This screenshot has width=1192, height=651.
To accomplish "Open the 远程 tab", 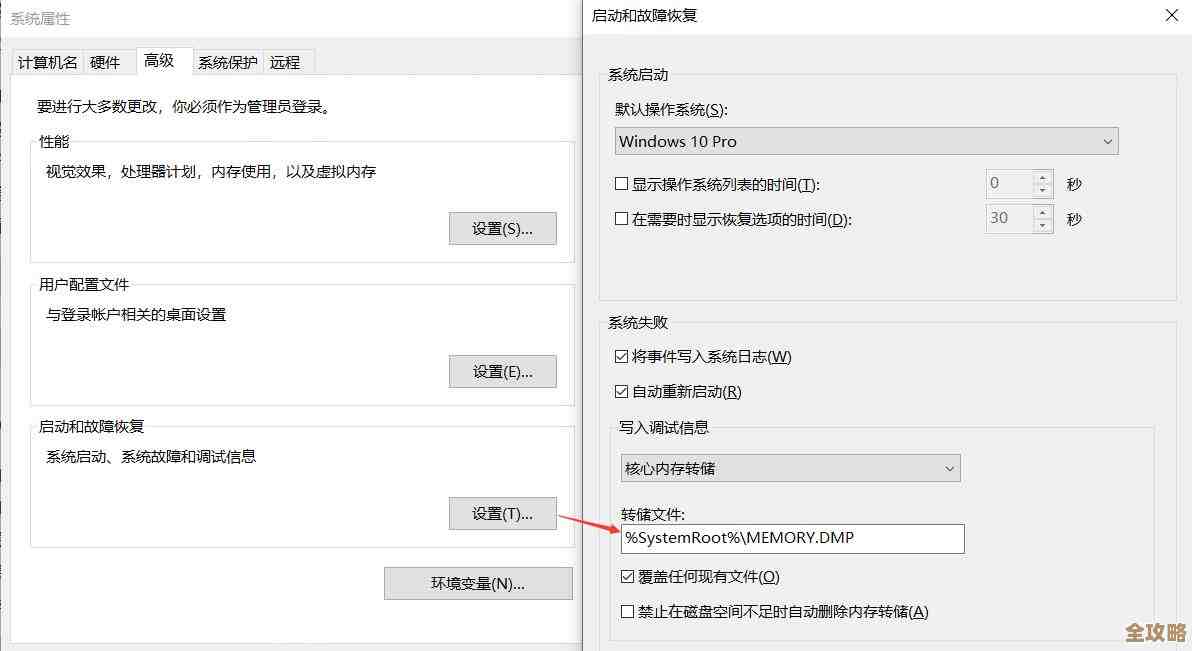I will pos(286,62).
